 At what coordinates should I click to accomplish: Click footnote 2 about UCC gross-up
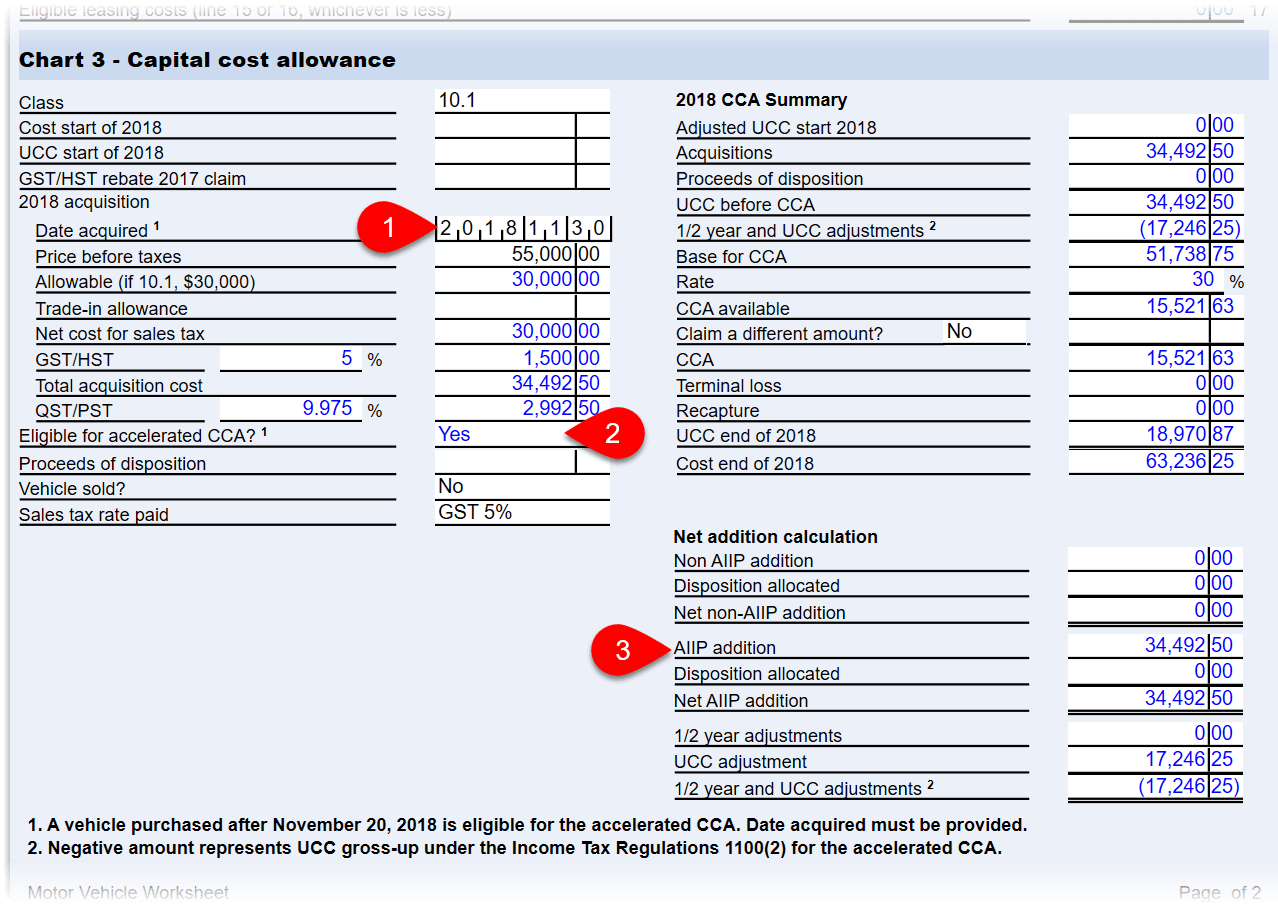(514, 849)
